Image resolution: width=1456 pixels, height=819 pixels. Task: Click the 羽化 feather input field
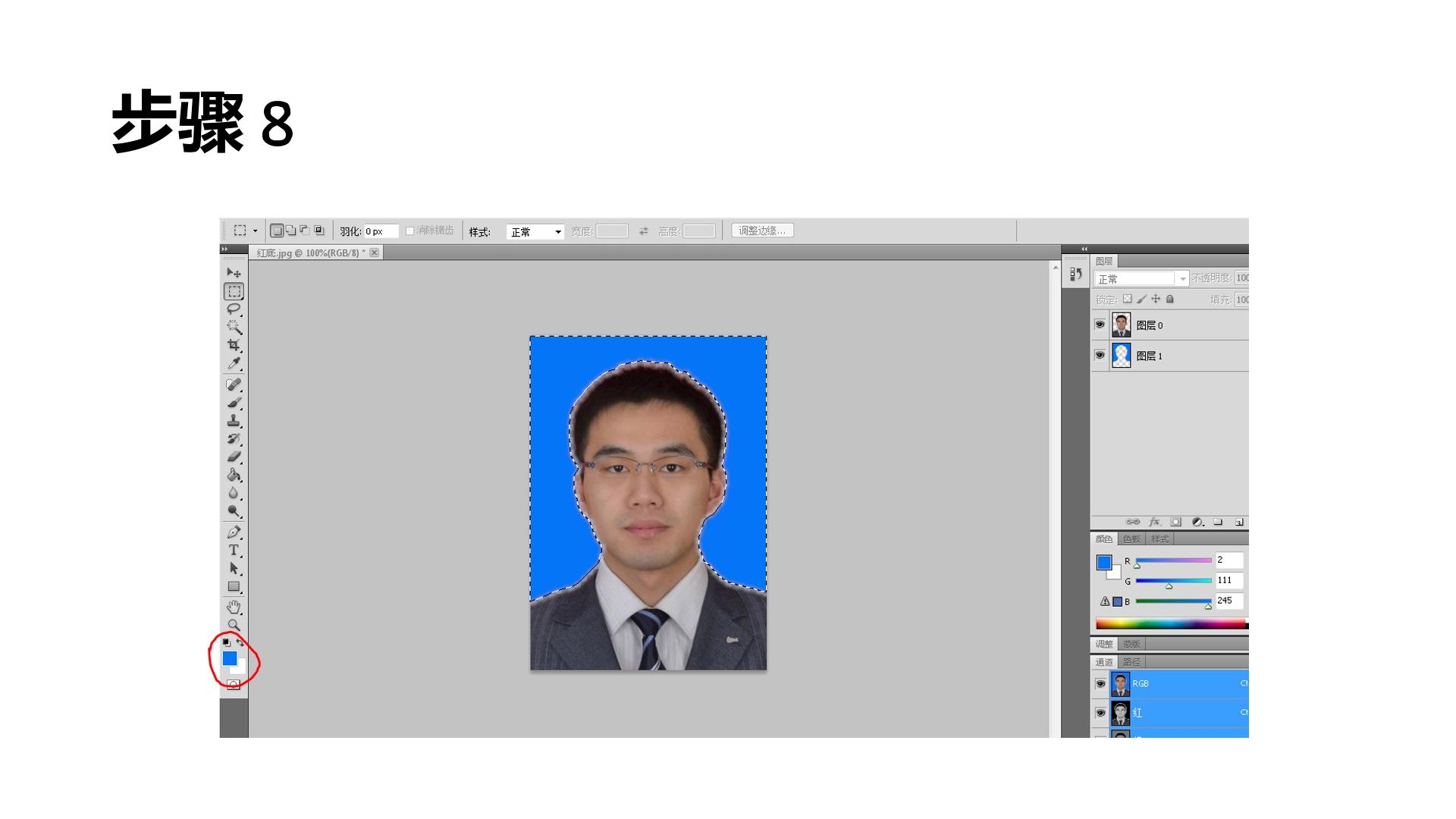(381, 231)
